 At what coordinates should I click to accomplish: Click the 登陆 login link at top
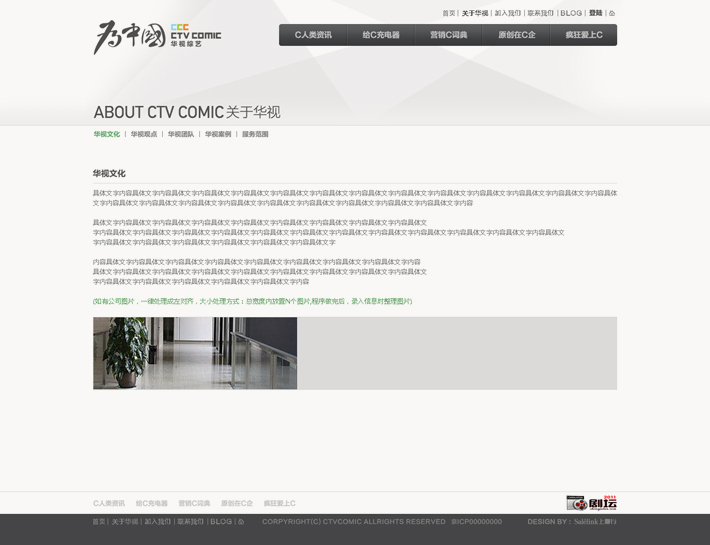[x=596, y=14]
